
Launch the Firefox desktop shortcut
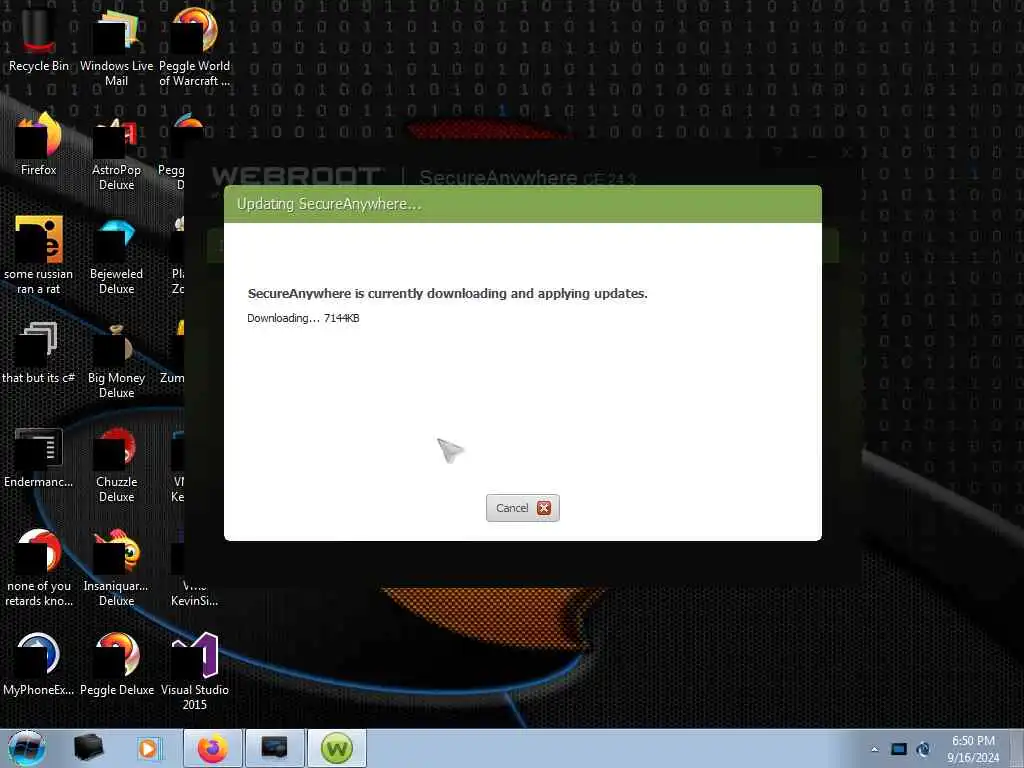[x=39, y=144]
